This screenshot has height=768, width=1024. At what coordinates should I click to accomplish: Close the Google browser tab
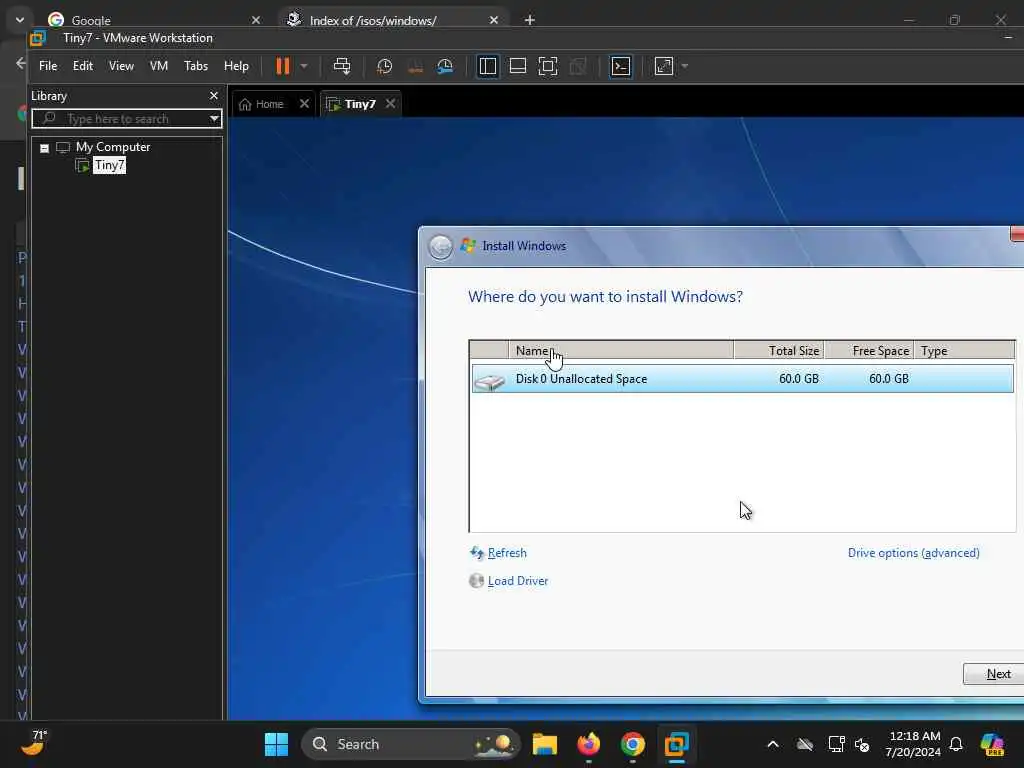pos(256,20)
